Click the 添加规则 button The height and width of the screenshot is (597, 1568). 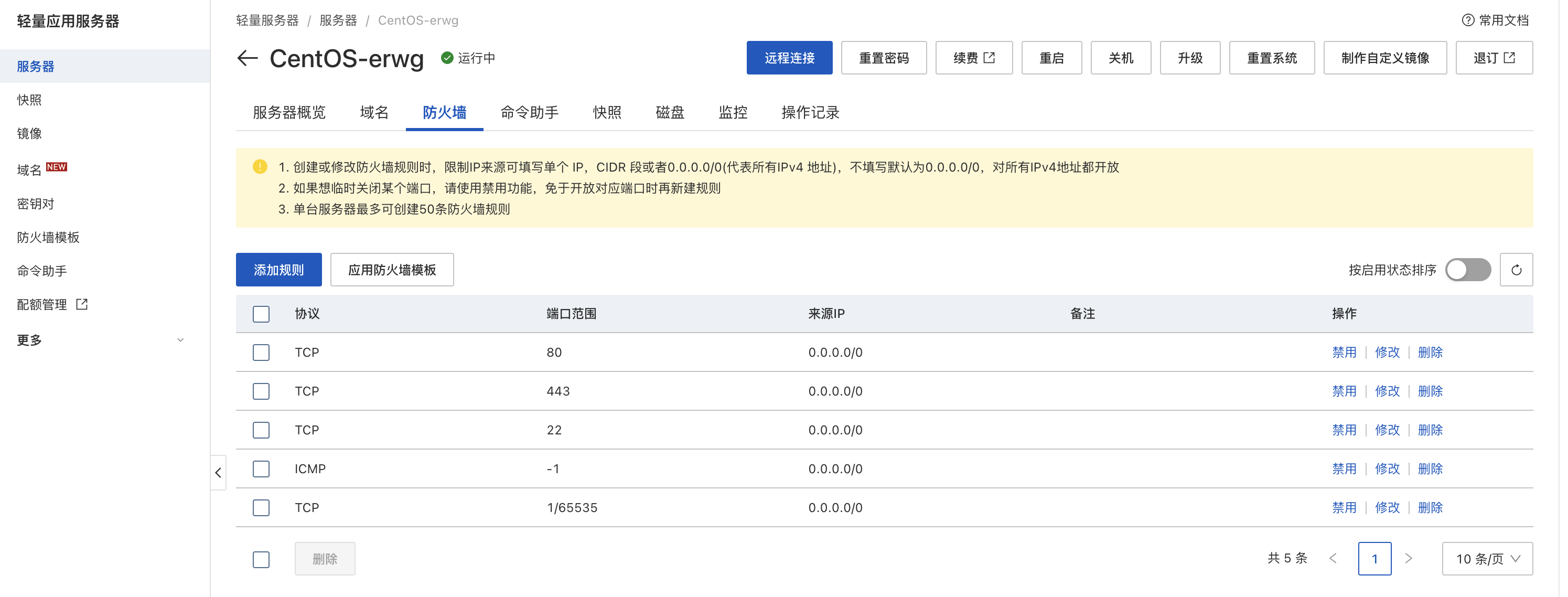[279, 270]
